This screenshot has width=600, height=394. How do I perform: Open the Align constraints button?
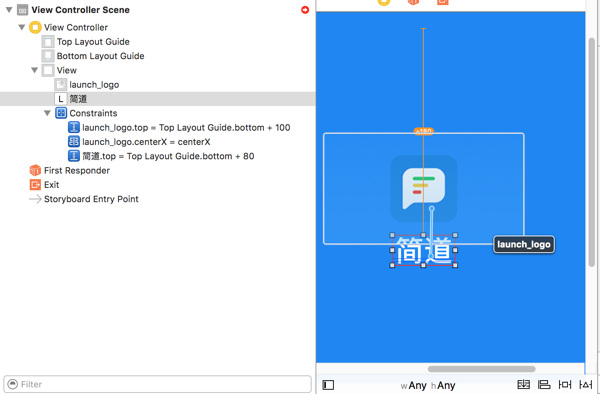point(544,385)
